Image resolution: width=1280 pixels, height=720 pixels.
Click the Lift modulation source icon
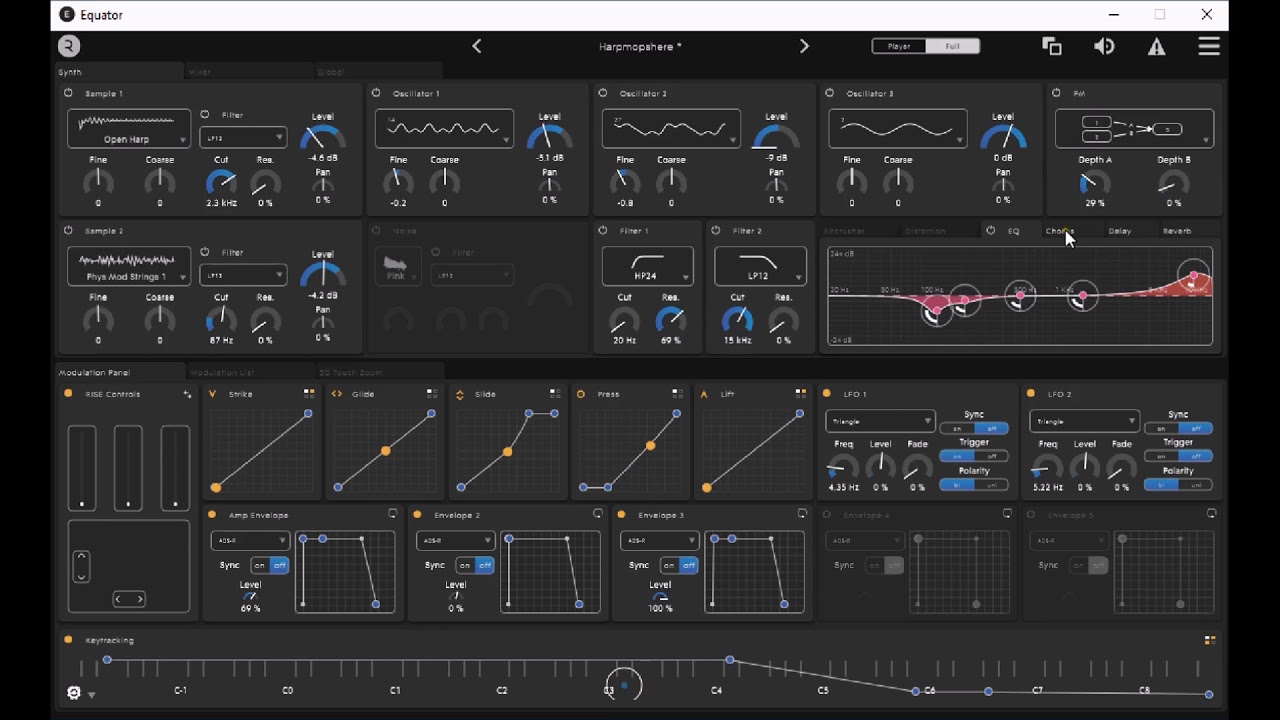click(704, 394)
